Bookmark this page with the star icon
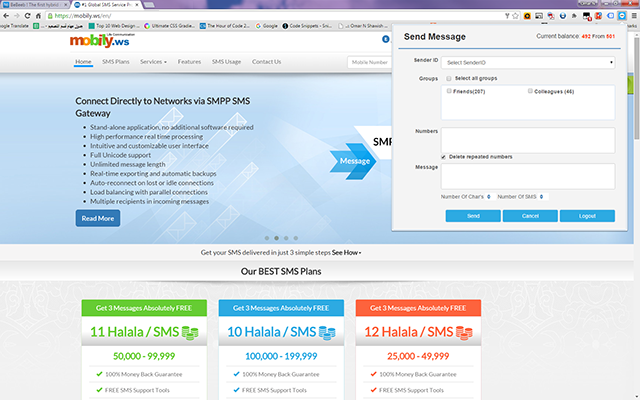The height and width of the screenshot is (400, 640). click(x=516, y=16)
